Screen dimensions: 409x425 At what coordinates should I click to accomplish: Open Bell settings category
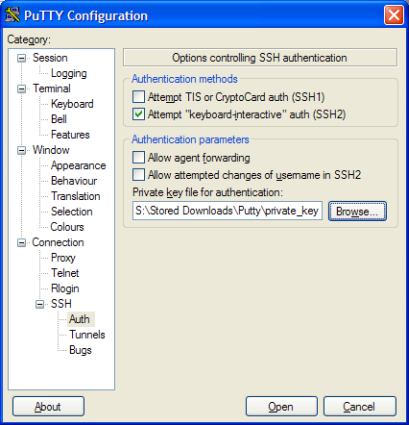(59, 119)
